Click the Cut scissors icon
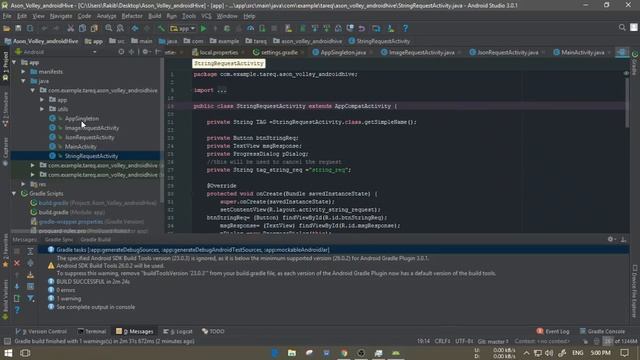Screen dimensions: 640x360 pyautogui.click(x=71, y=29)
